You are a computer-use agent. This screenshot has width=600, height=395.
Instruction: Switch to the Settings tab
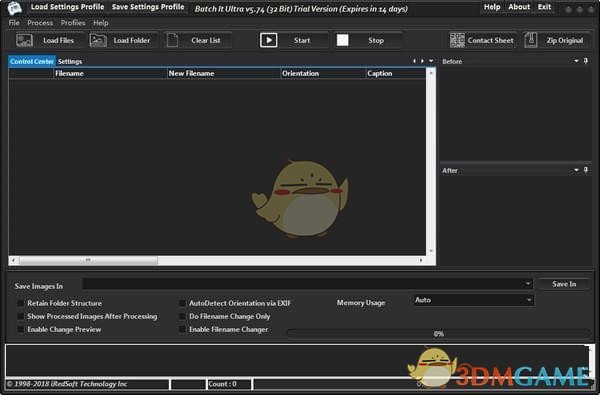(70, 61)
